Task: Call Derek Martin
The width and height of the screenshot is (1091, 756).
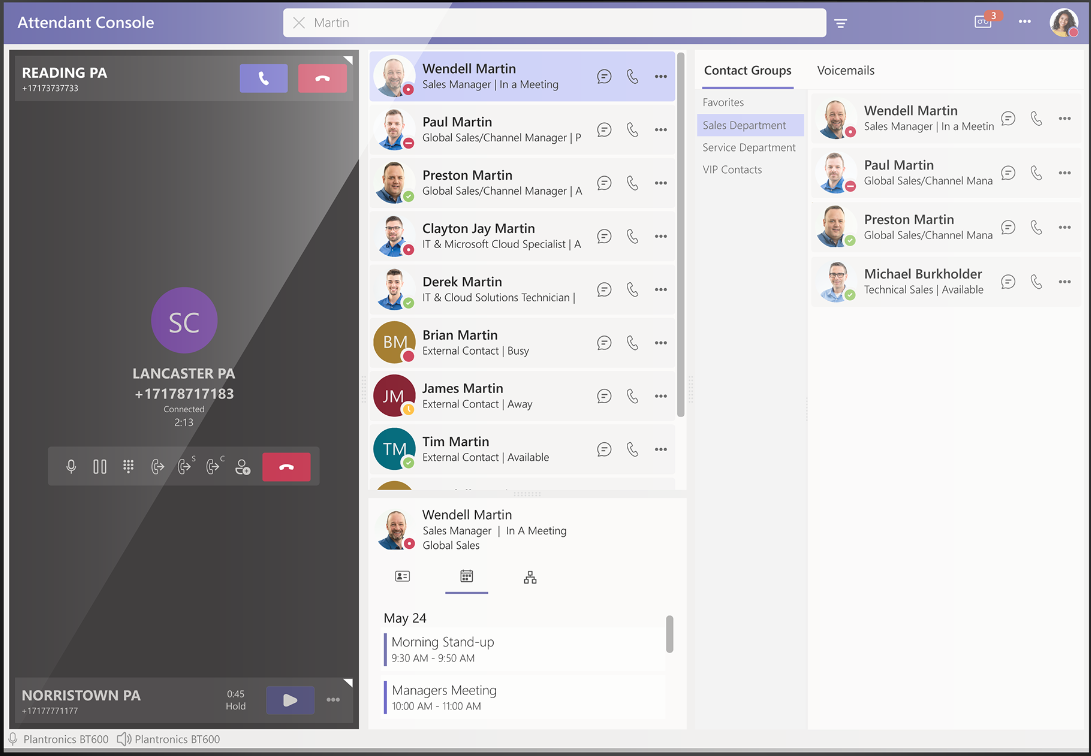Action: (x=632, y=289)
